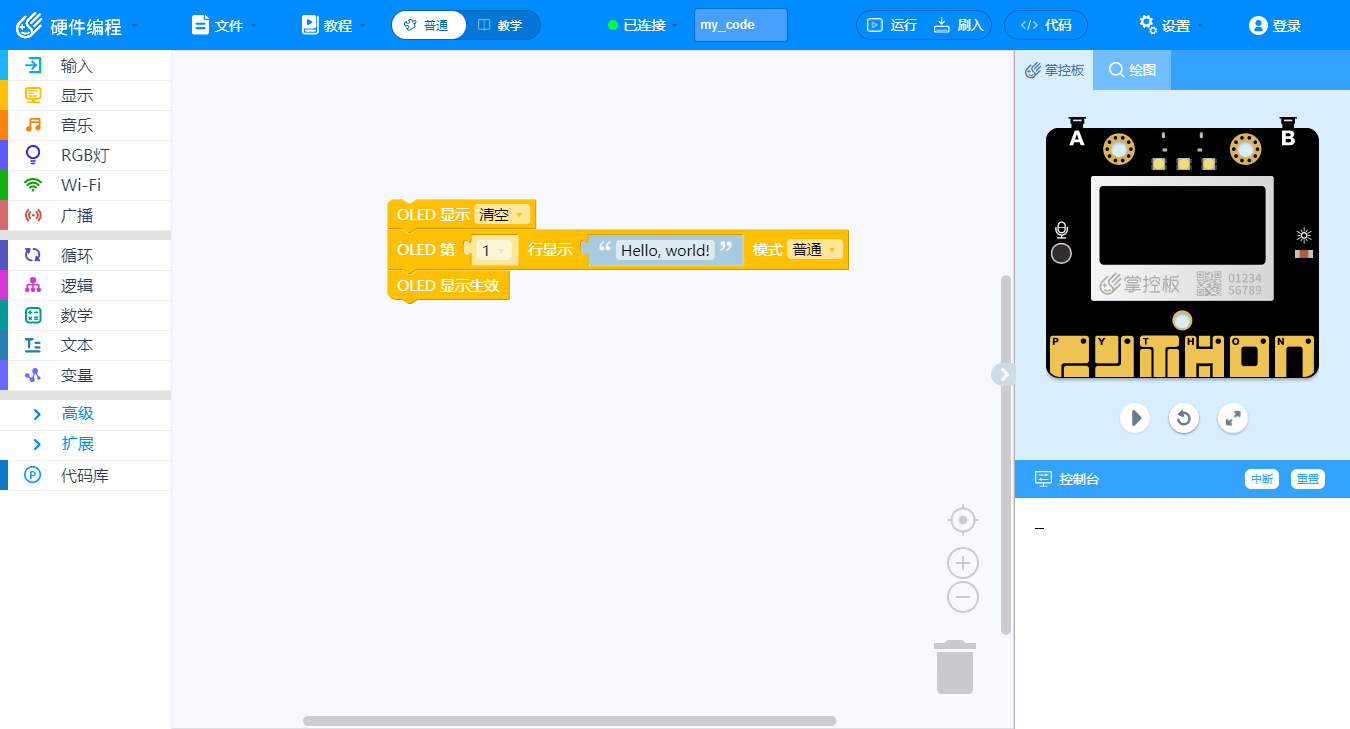The image size is (1350, 729).
Task: Center the workspace with the target icon
Action: point(963,520)
